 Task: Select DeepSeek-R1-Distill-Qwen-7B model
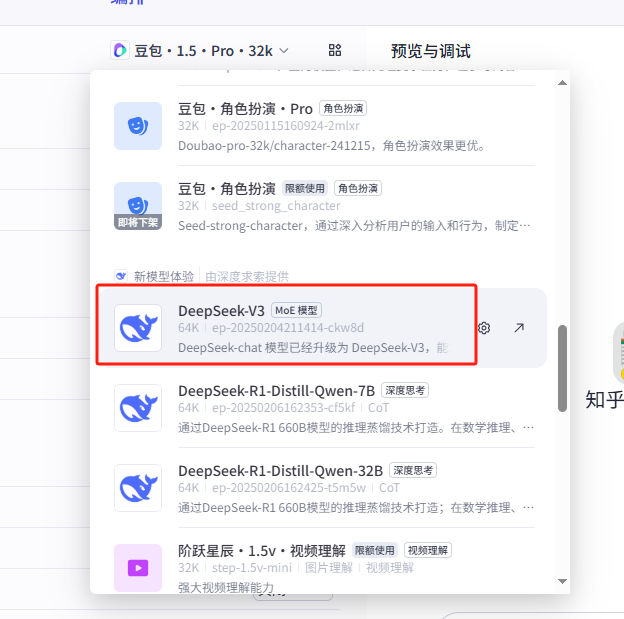322,408
